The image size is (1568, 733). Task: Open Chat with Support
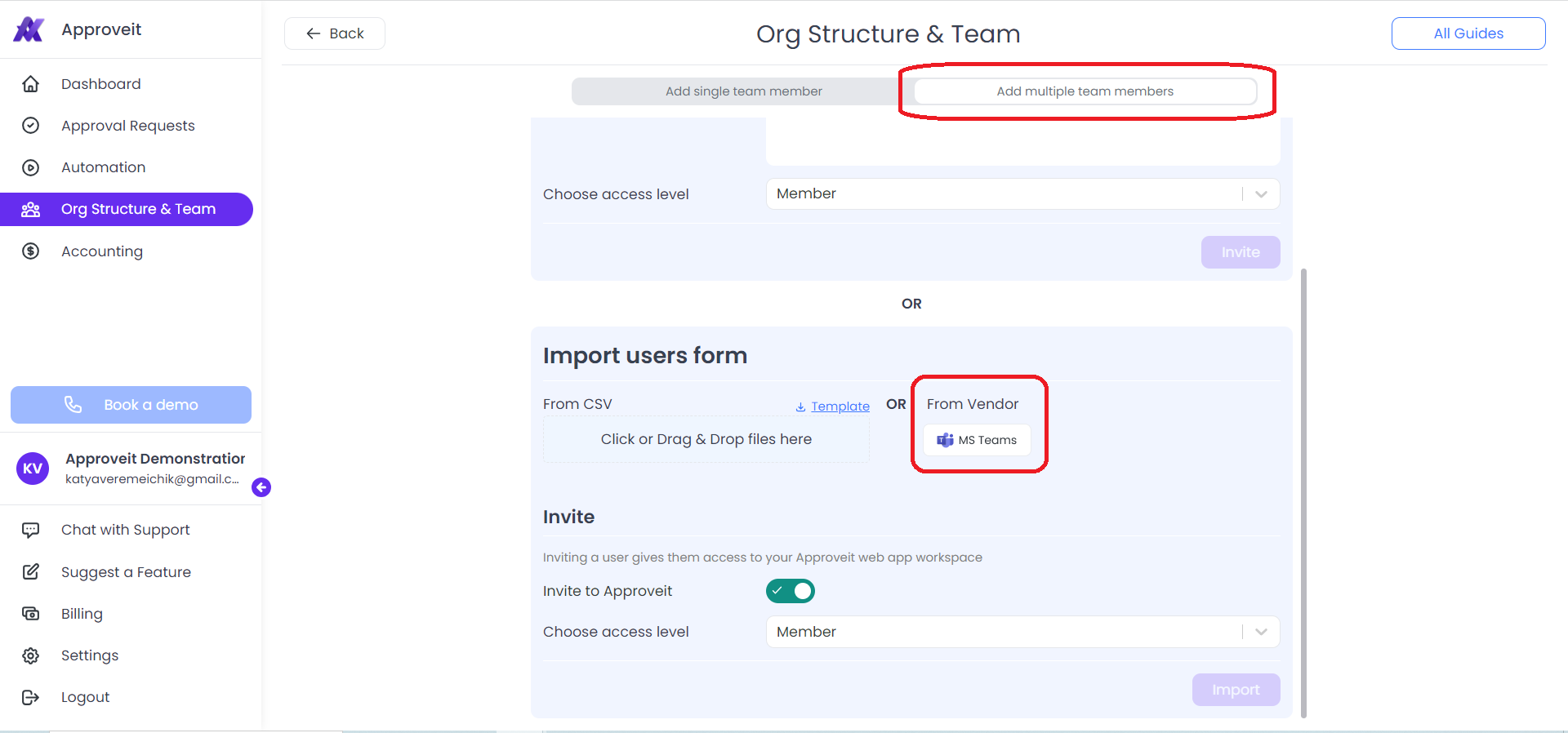[x=127, y=530]
